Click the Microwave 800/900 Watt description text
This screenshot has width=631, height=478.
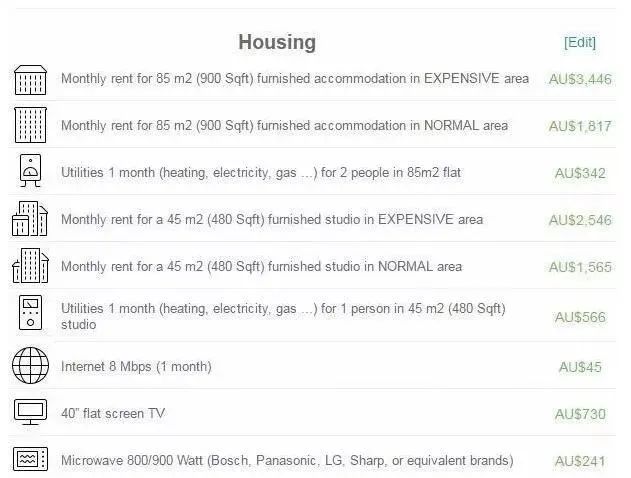tap(287, 461)
